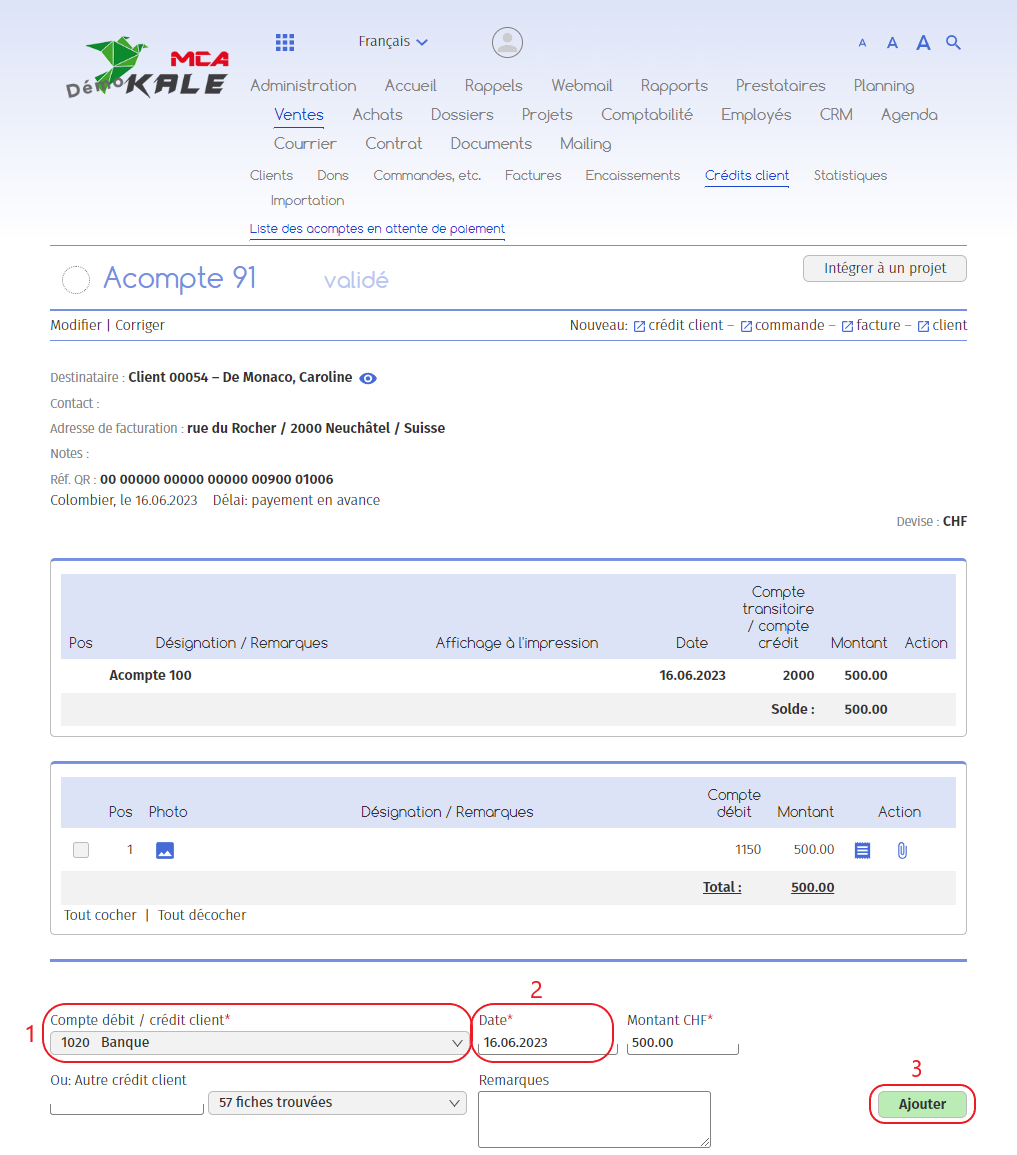Click the Autre crédit client search field

pyautogui.click(x=127, y=1103)
